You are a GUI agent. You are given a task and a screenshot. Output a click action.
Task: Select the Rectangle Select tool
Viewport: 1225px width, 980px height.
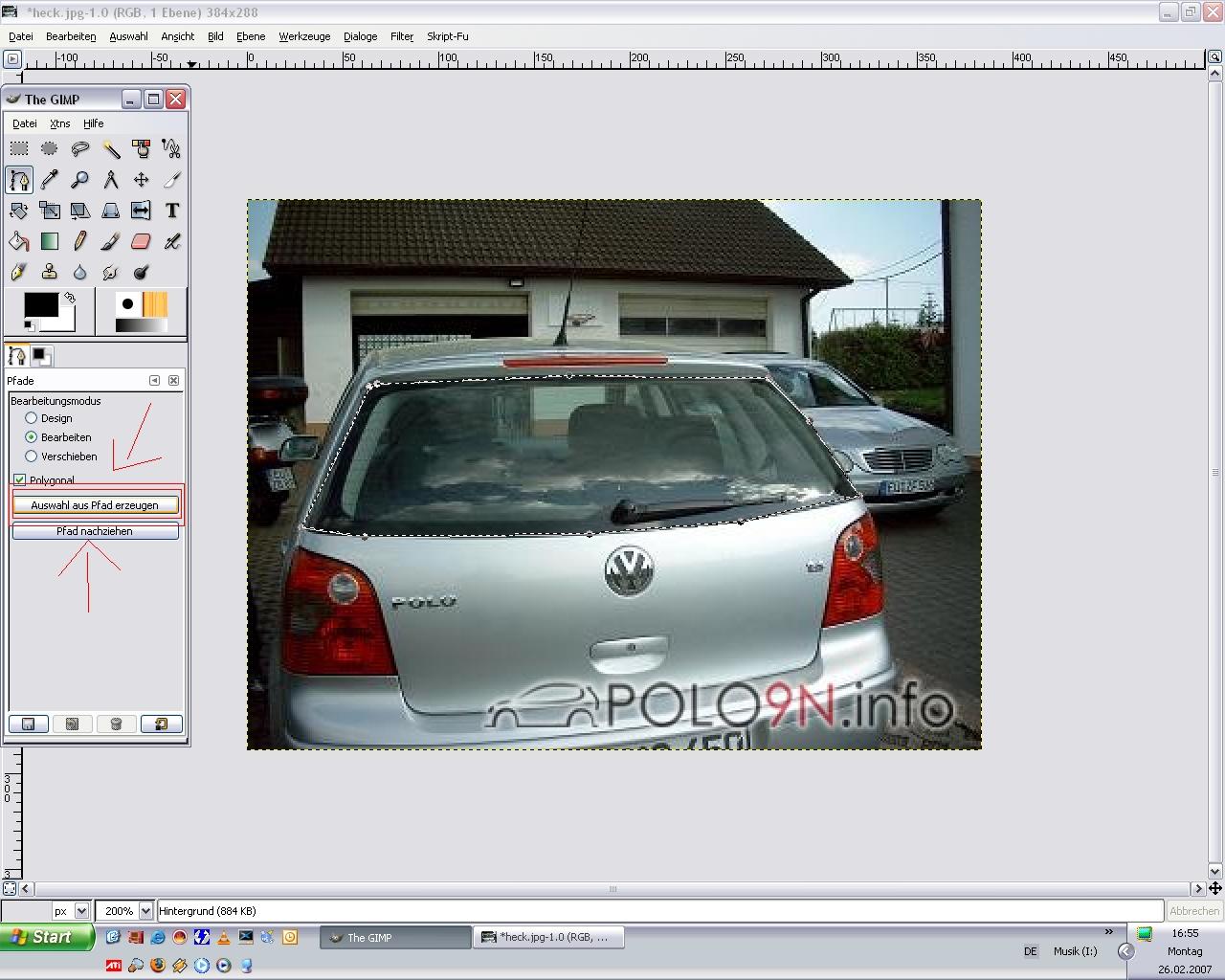coord(19,148)
